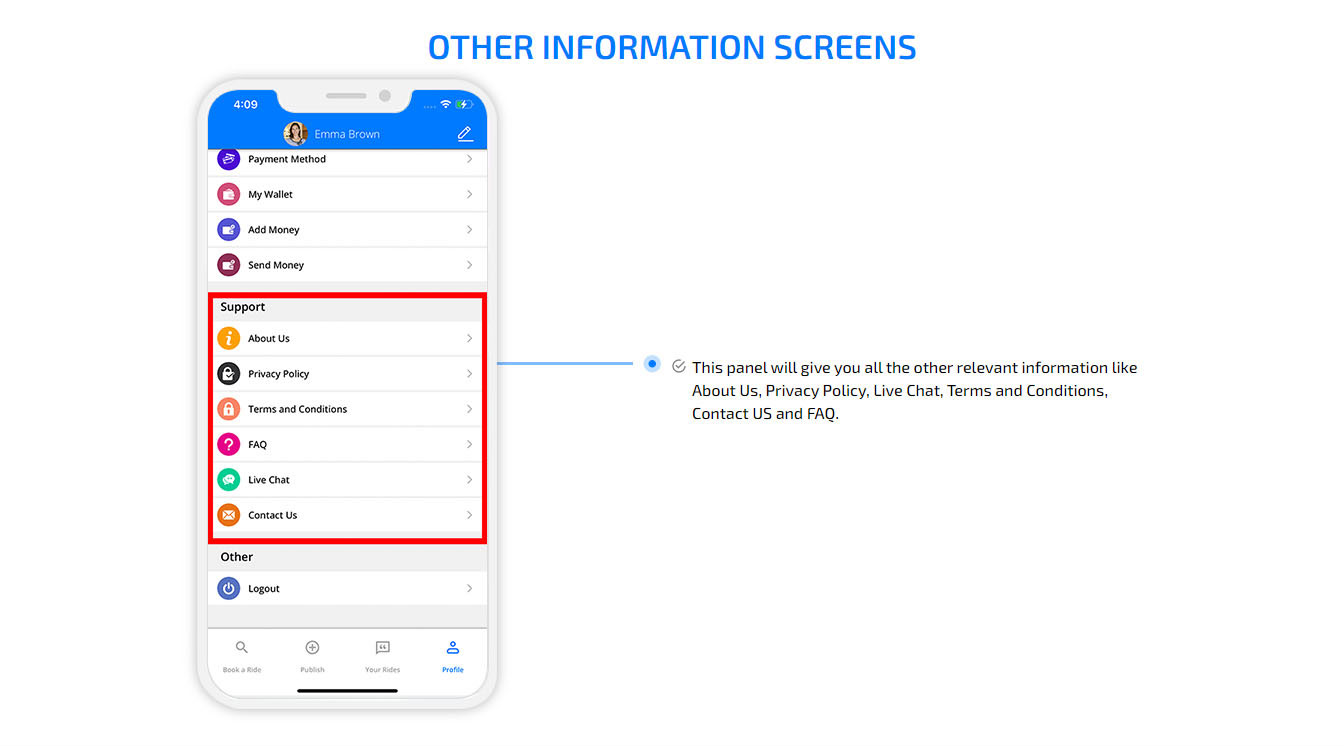
Task: Click the Privacy Policy shield icon
Action: point(229,374)
